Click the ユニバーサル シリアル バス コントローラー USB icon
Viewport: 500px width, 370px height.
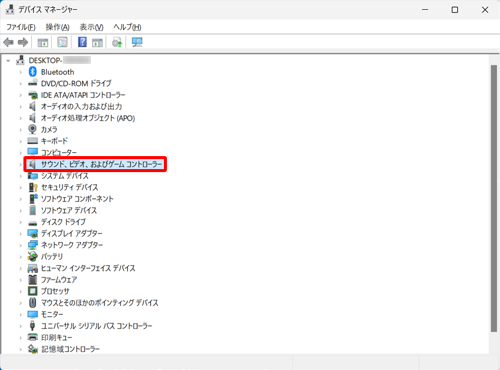tap(32, 326)
